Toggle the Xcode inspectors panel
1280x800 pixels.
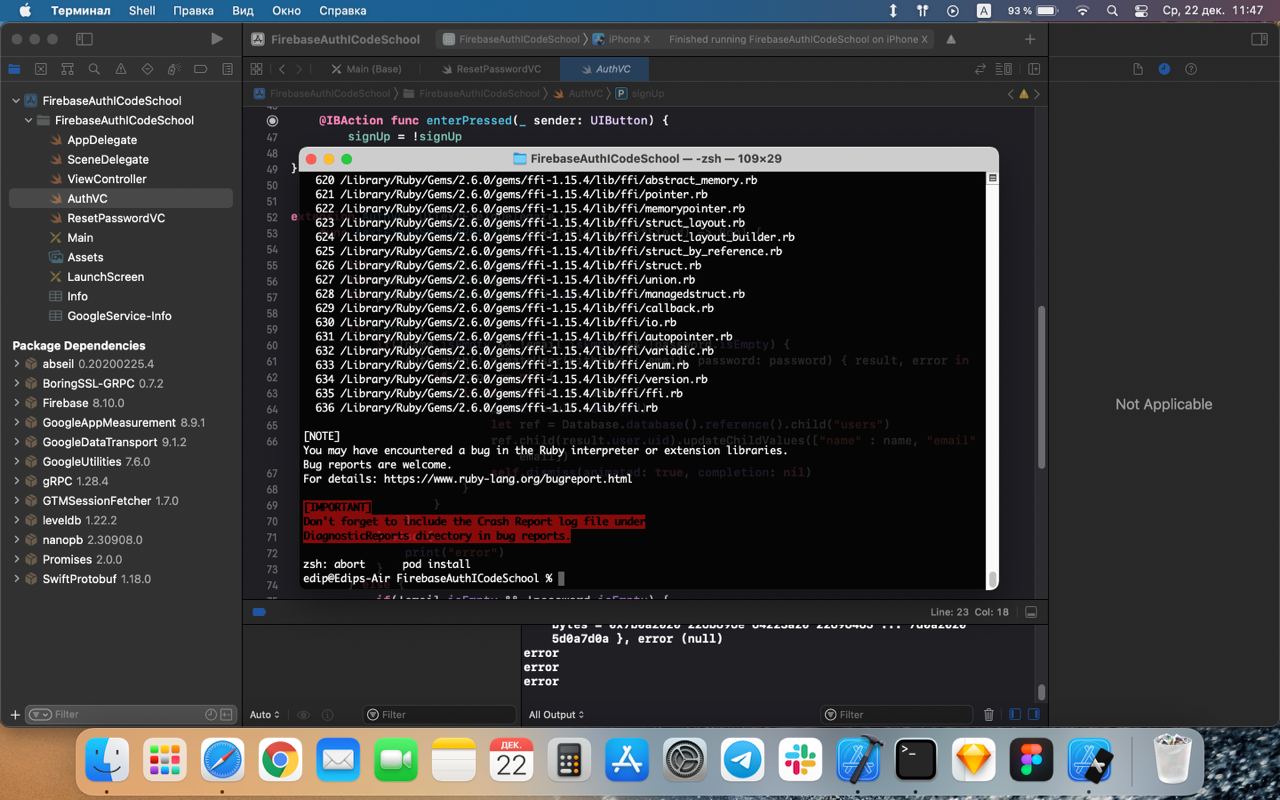(x=1259, y=39)
